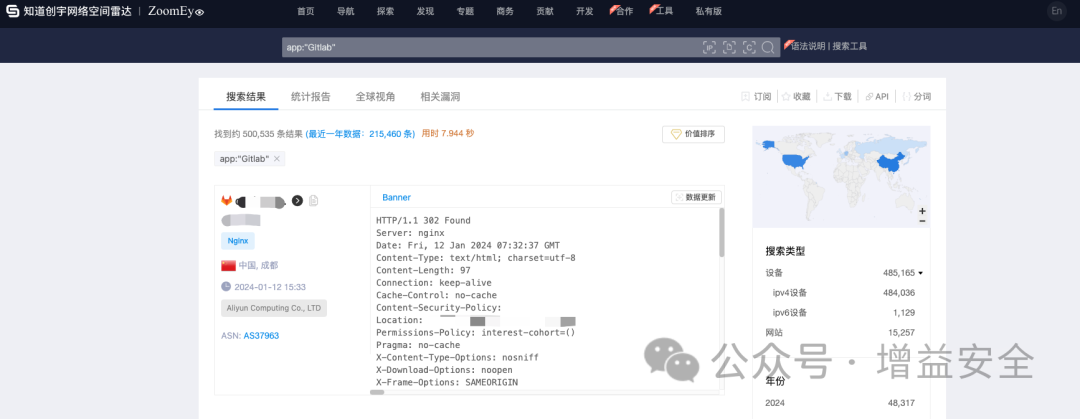
Task: Click the GitLab fox icon on result card
Action: tap(227, 201)
